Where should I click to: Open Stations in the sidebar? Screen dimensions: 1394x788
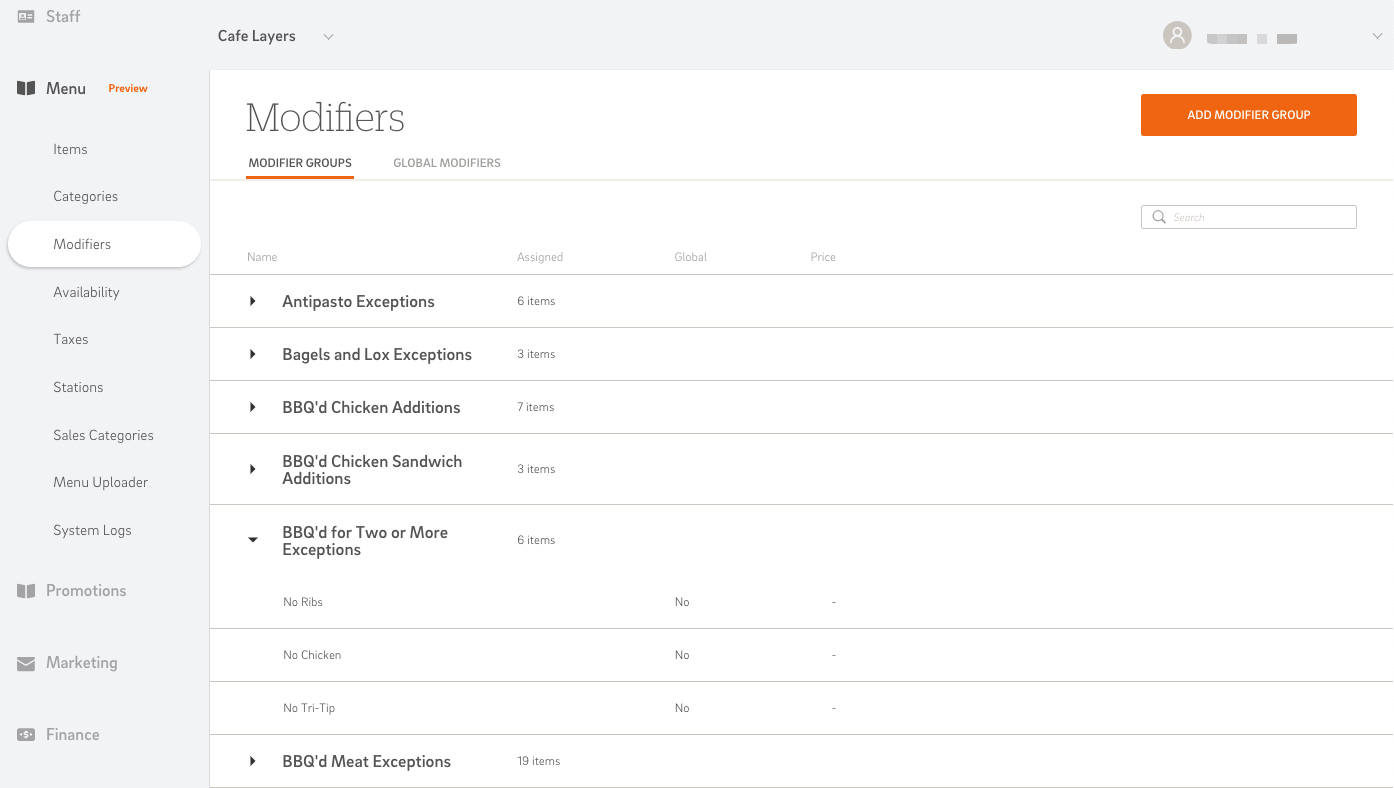tap(78, 387)
